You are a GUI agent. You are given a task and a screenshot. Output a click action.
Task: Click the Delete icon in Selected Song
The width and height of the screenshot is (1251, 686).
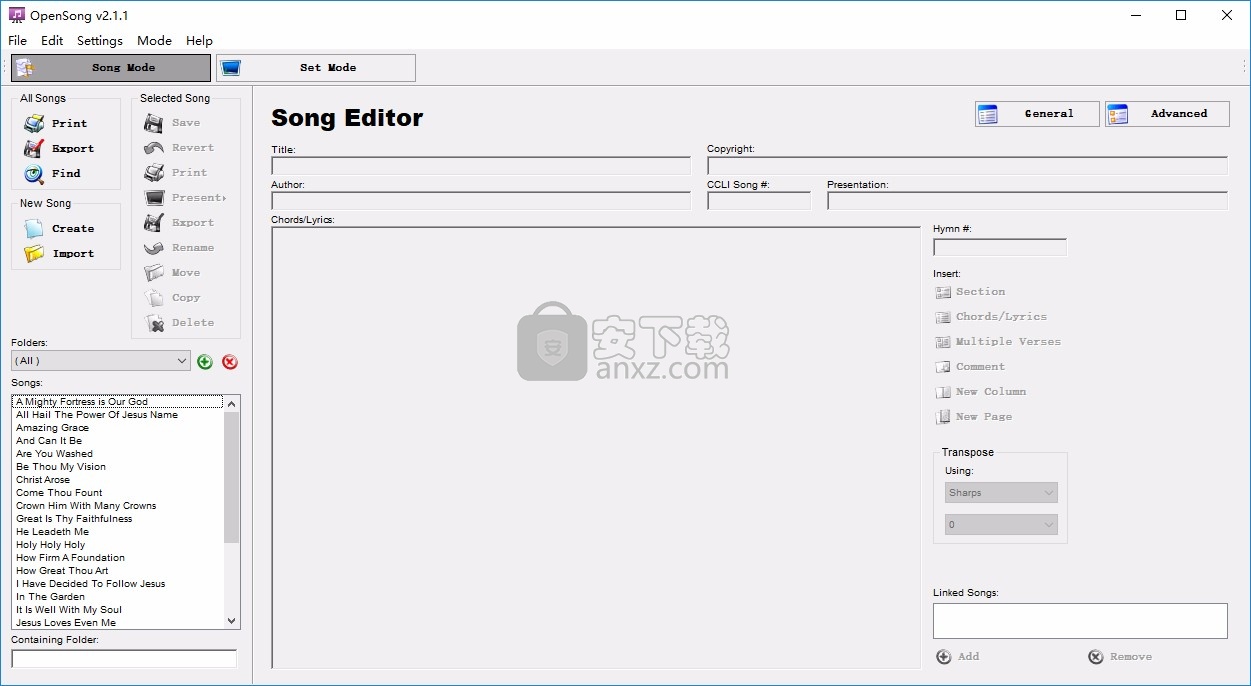click(x=154, y=323)
